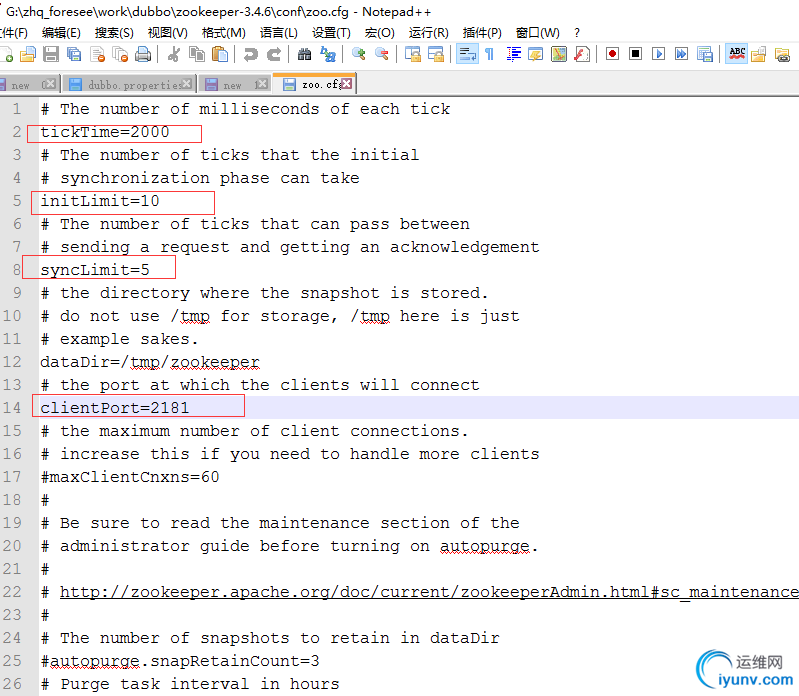Toggle show all characters pilcrow icon

(490, 54)
